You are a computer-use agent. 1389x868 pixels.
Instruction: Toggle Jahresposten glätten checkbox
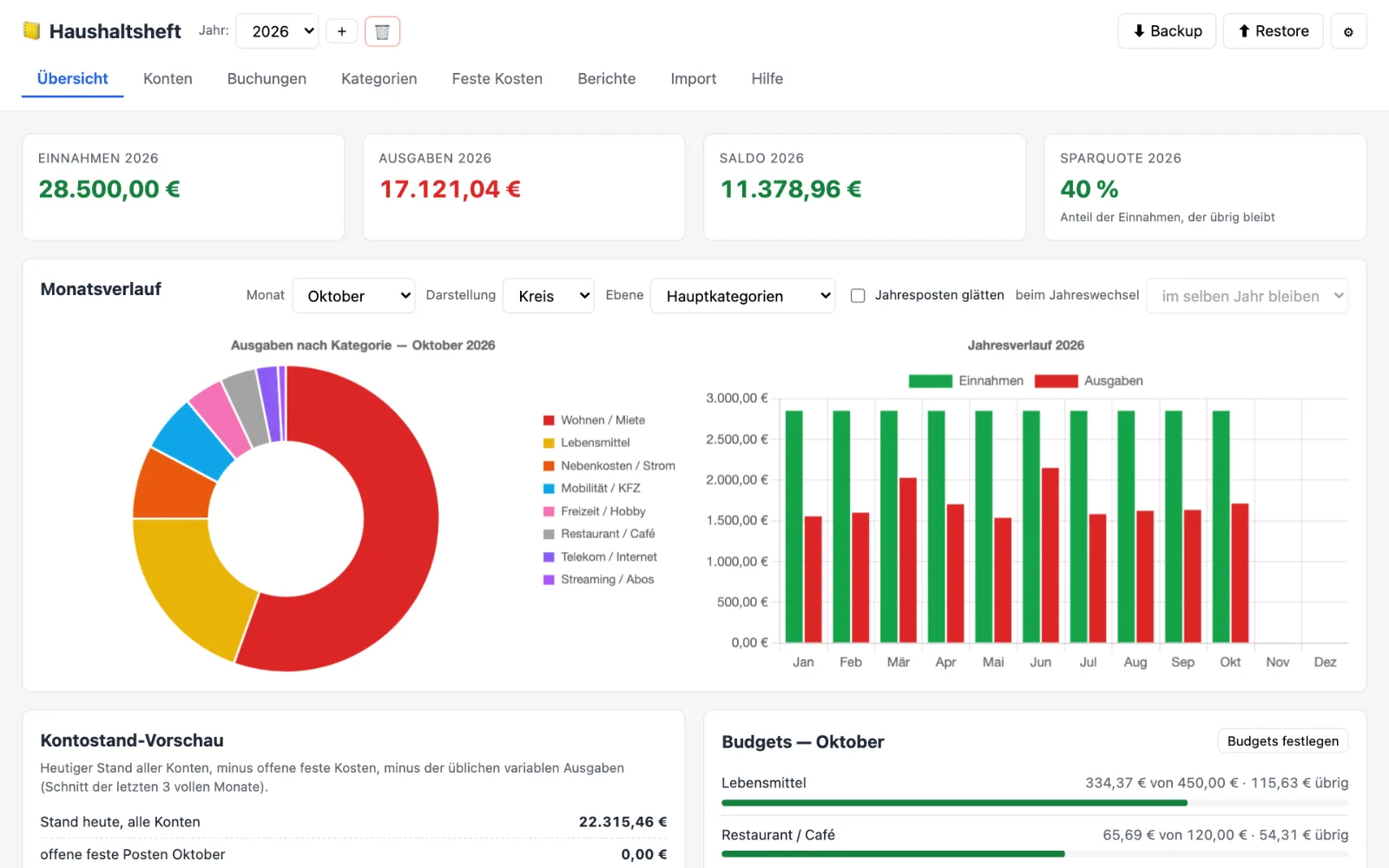coord(858,295)
